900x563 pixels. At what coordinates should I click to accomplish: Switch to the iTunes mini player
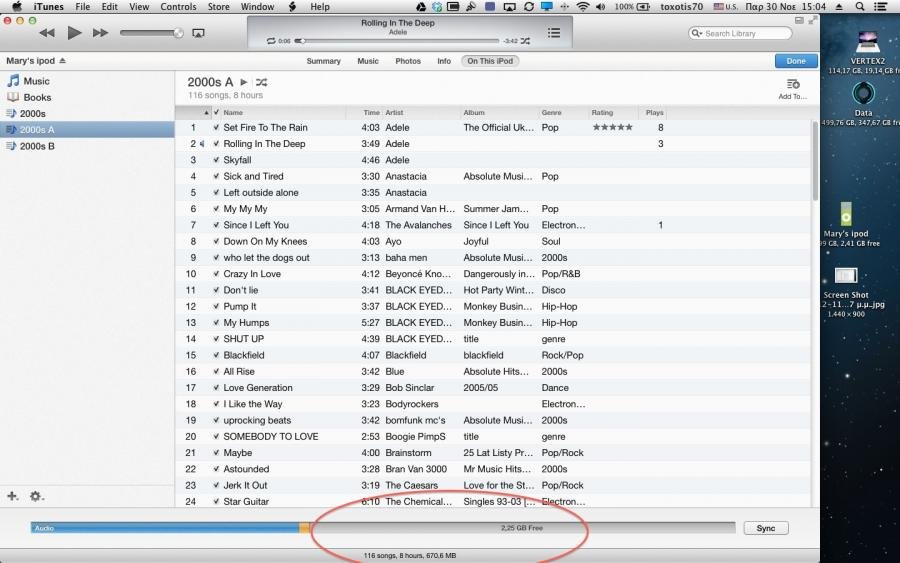click(x=799, y=20)
